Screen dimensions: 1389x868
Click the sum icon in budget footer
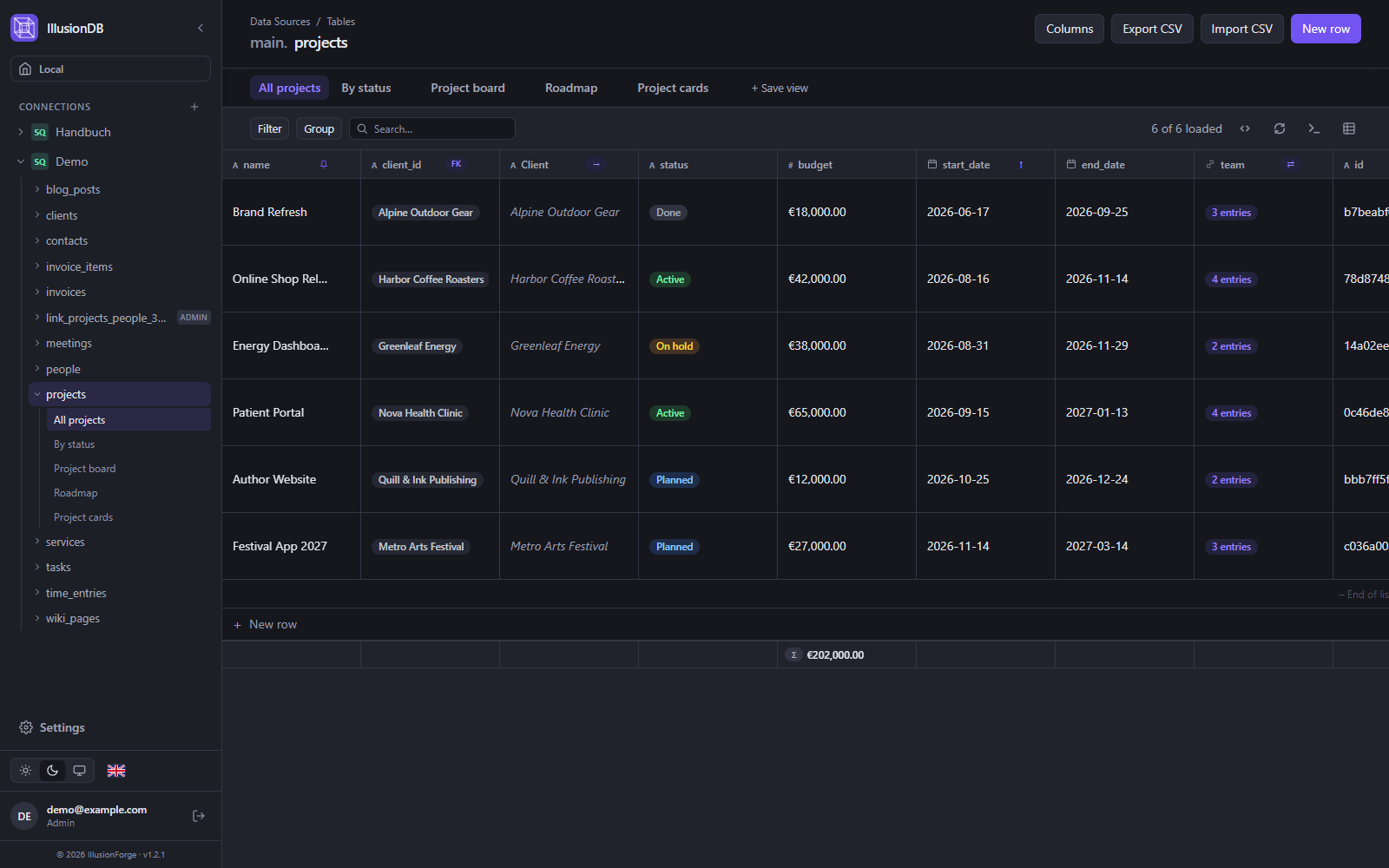pyautogui.click(x=794, y=655)
